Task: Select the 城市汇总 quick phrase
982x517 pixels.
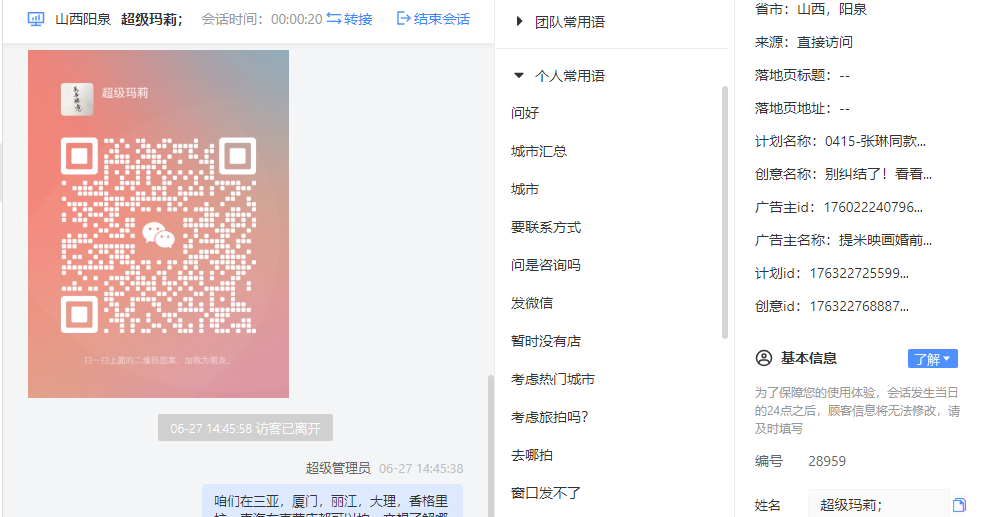Action: tap(539, 151)
